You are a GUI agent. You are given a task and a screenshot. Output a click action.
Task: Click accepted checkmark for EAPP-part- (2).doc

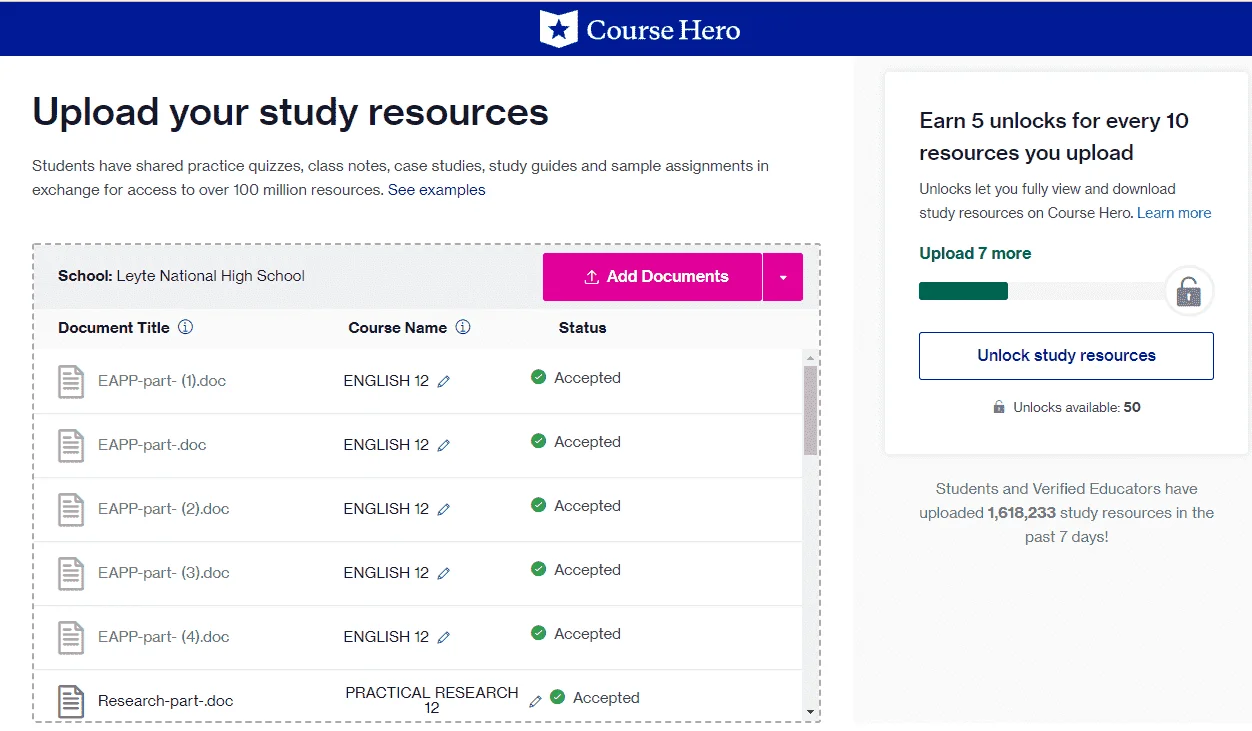click(x=538, y=505)
